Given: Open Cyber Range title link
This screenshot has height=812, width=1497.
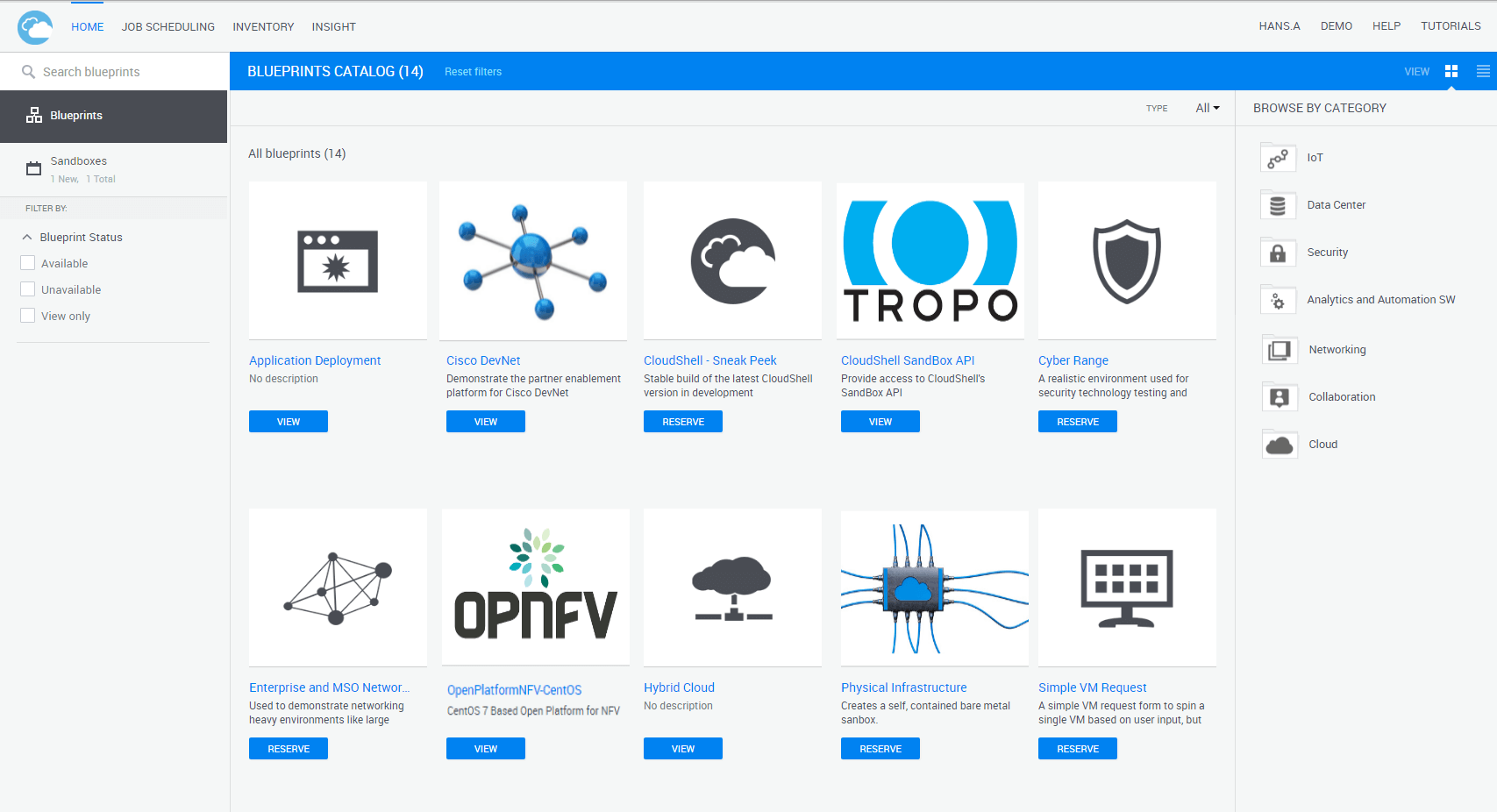Looking at the screenshot, I should point(1073,360).
